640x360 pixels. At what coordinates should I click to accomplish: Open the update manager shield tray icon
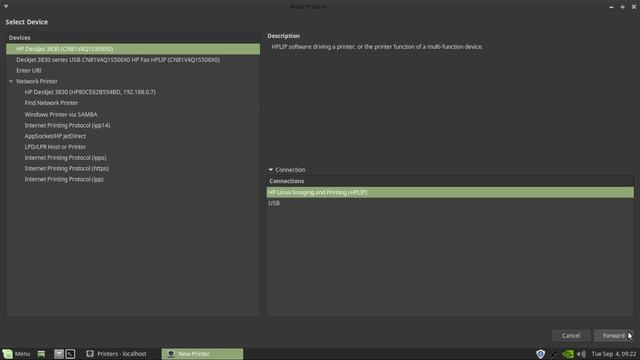tap(540, 354)
